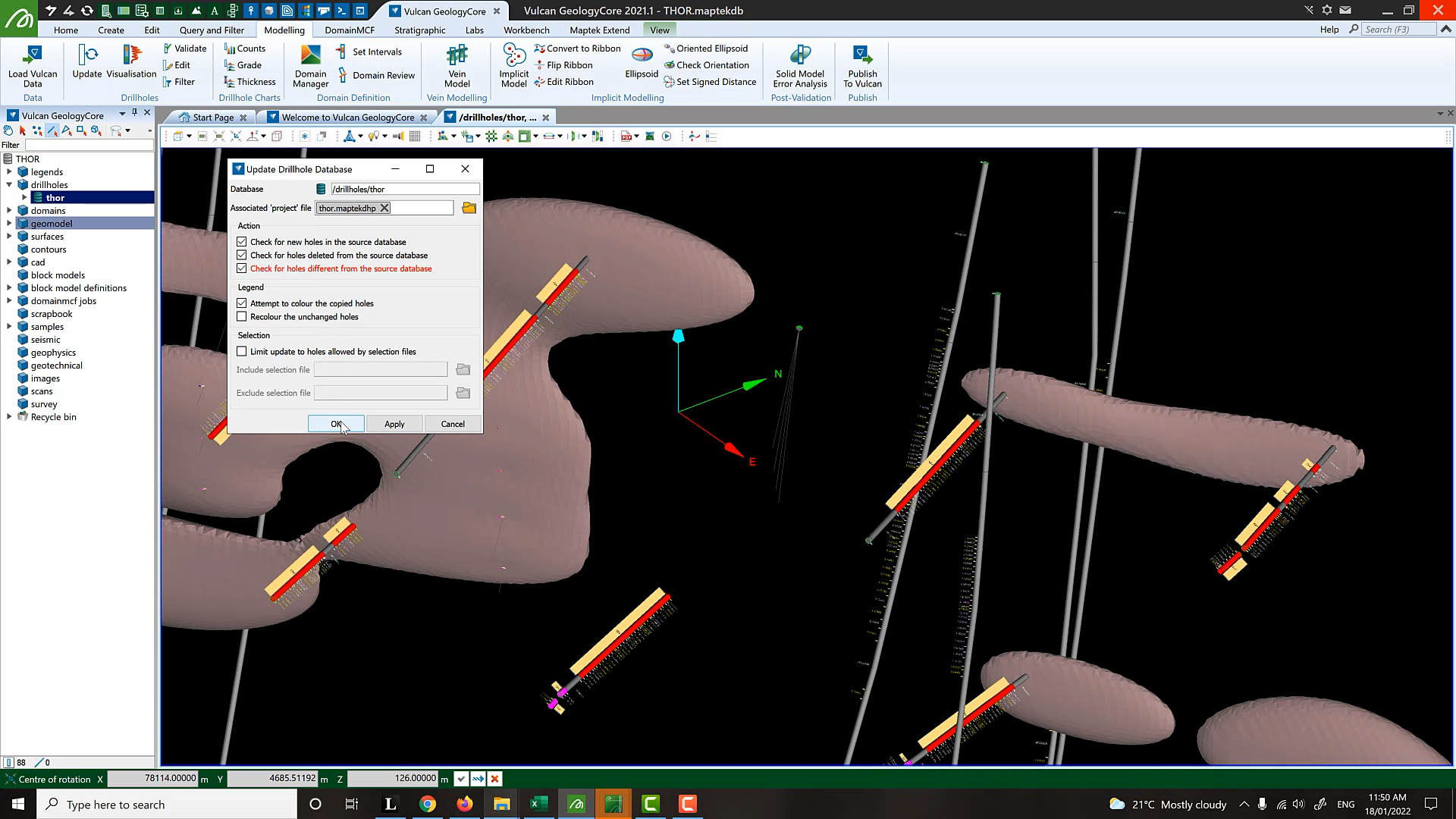
Task: Launch Implicit Model tool
Action: [514, 66]
